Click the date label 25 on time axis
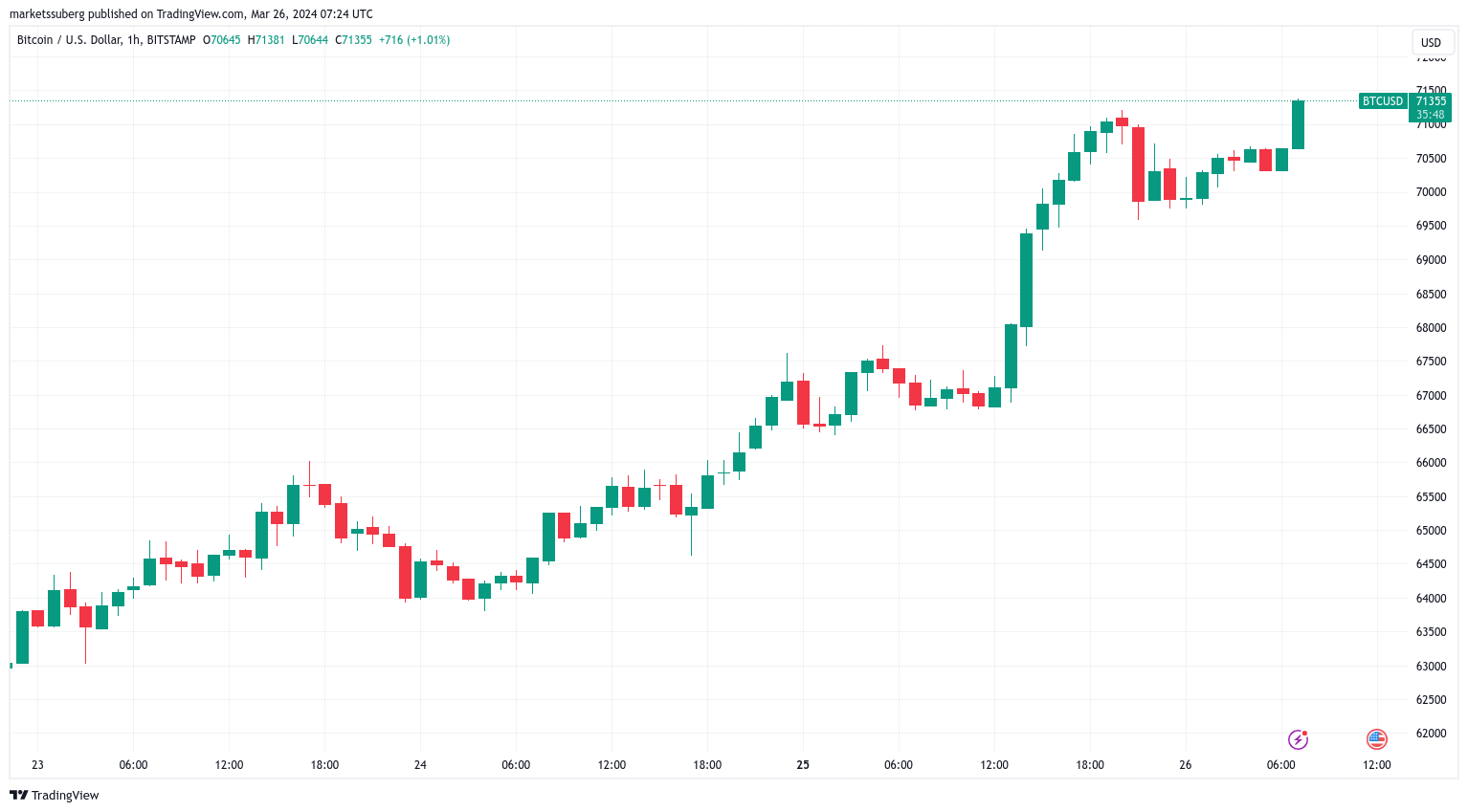Image resolution: width=1468 pixels, height=812 pixels. [803, 764]
